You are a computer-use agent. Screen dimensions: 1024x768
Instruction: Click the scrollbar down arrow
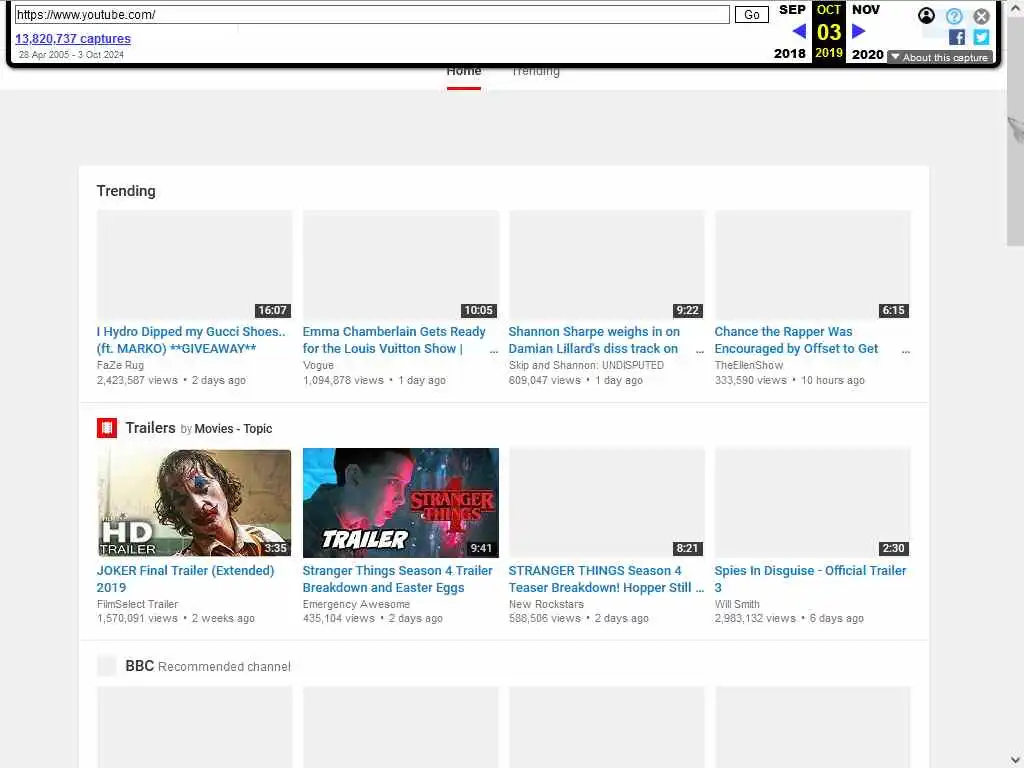tap(1015, 760)
